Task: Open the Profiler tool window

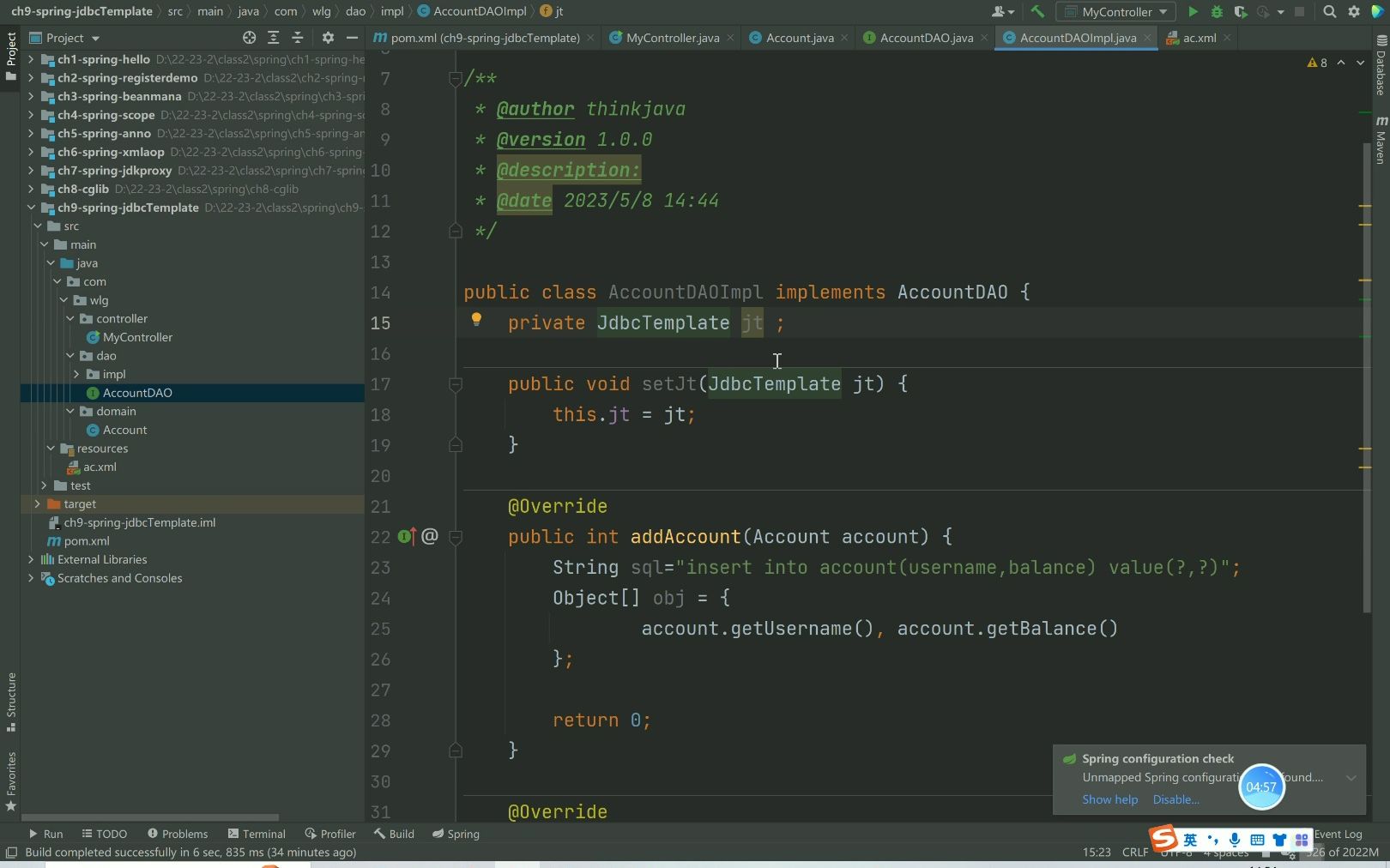Action: (x=329, y=834)
